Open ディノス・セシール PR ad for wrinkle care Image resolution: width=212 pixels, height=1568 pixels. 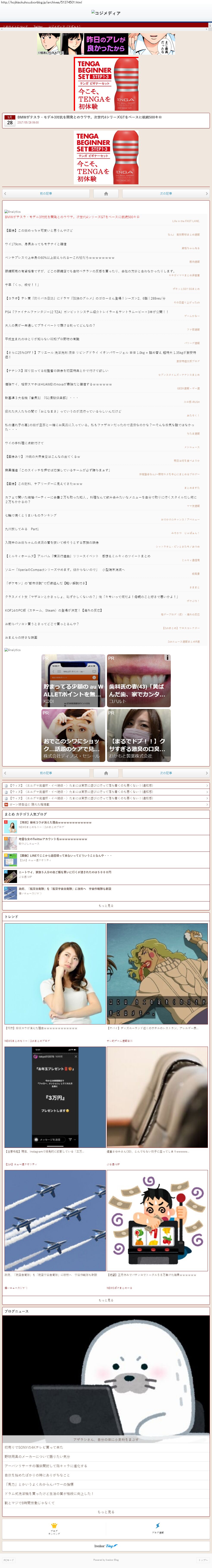pos(73,735)
